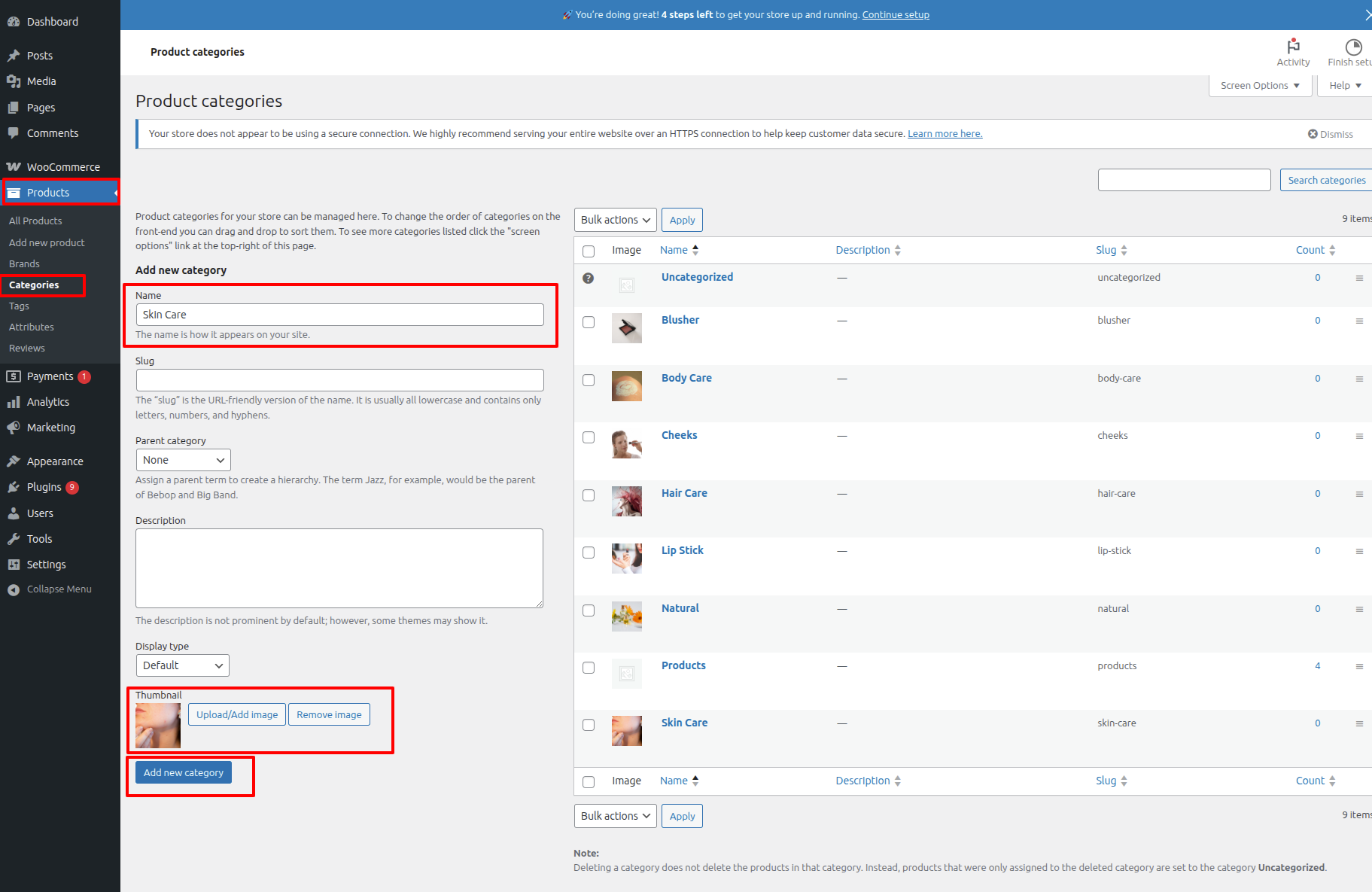Click the Uncategorized help question-mark icon
Screen dimensions: 1372x892
589,278
